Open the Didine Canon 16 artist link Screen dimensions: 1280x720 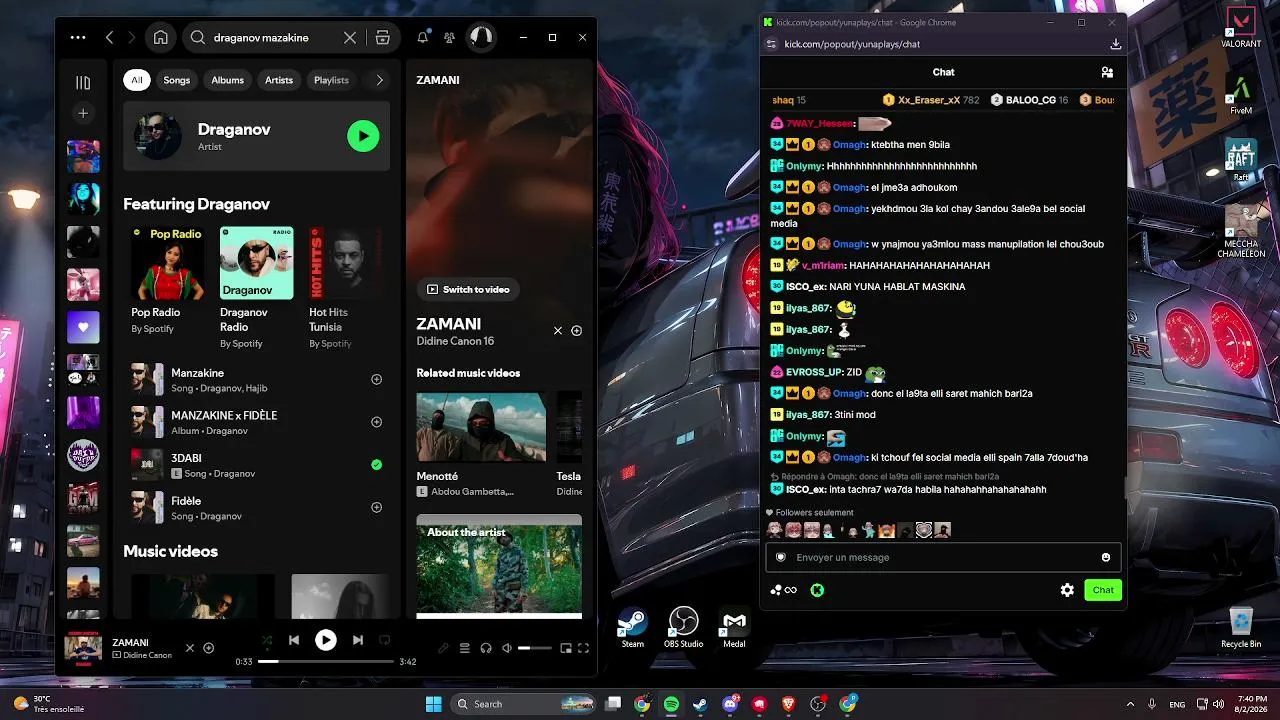pos(455,341)
